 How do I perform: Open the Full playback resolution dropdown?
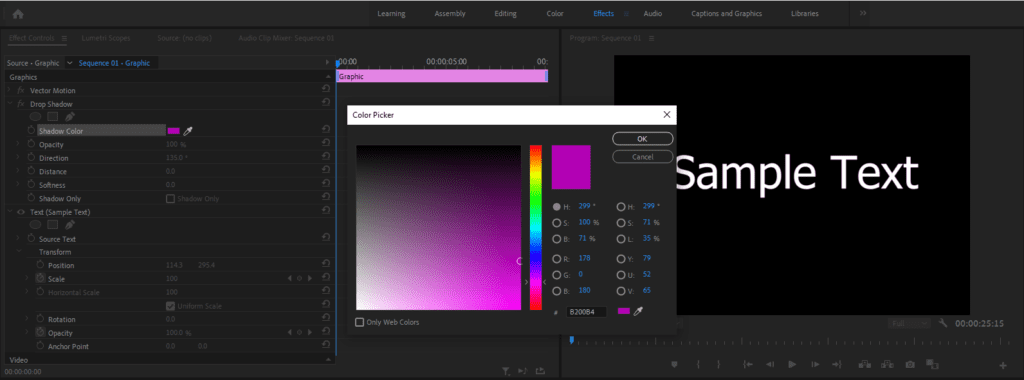click(908, 323)
